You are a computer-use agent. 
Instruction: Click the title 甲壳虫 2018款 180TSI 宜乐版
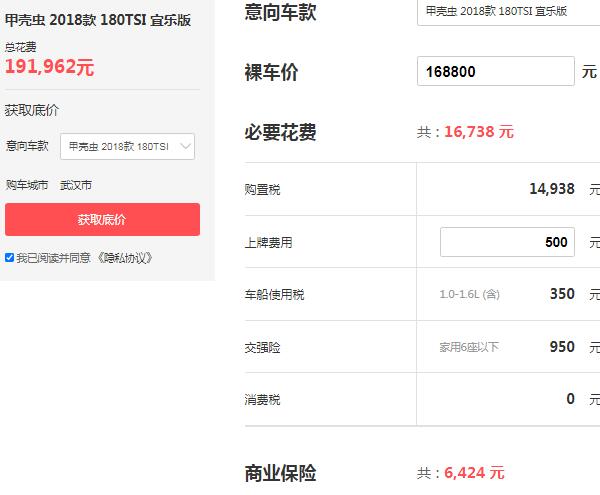point(98,20)
